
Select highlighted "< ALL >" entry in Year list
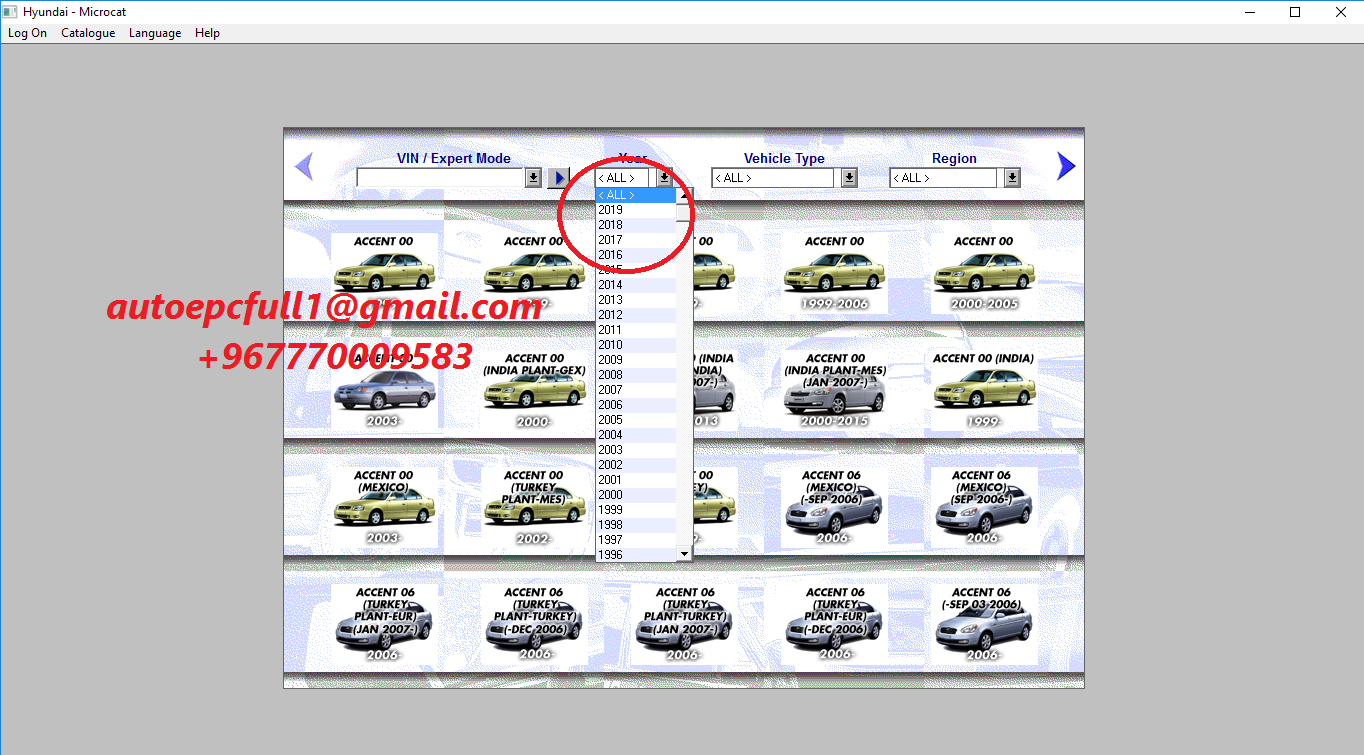636,195
